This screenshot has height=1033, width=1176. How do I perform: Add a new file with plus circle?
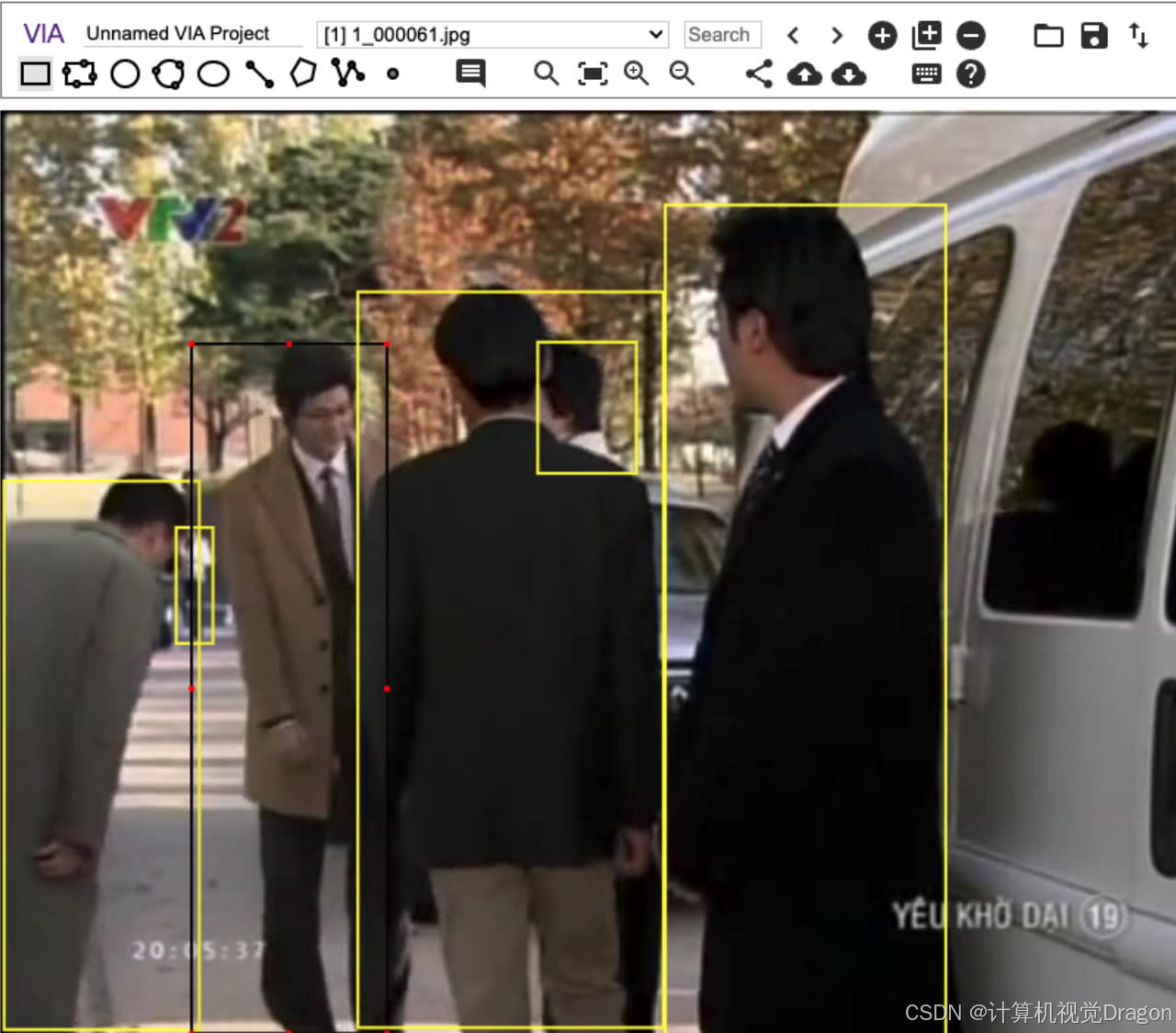tap(883, 36)
